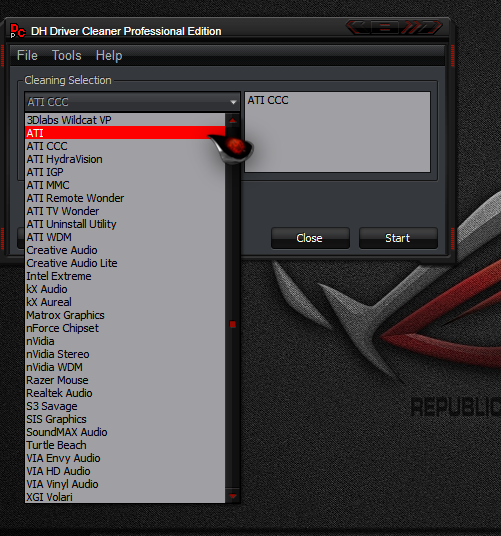Select nVidia from the driver list
This screenshot has width=501, height=536.
click(x=125, y=341)
